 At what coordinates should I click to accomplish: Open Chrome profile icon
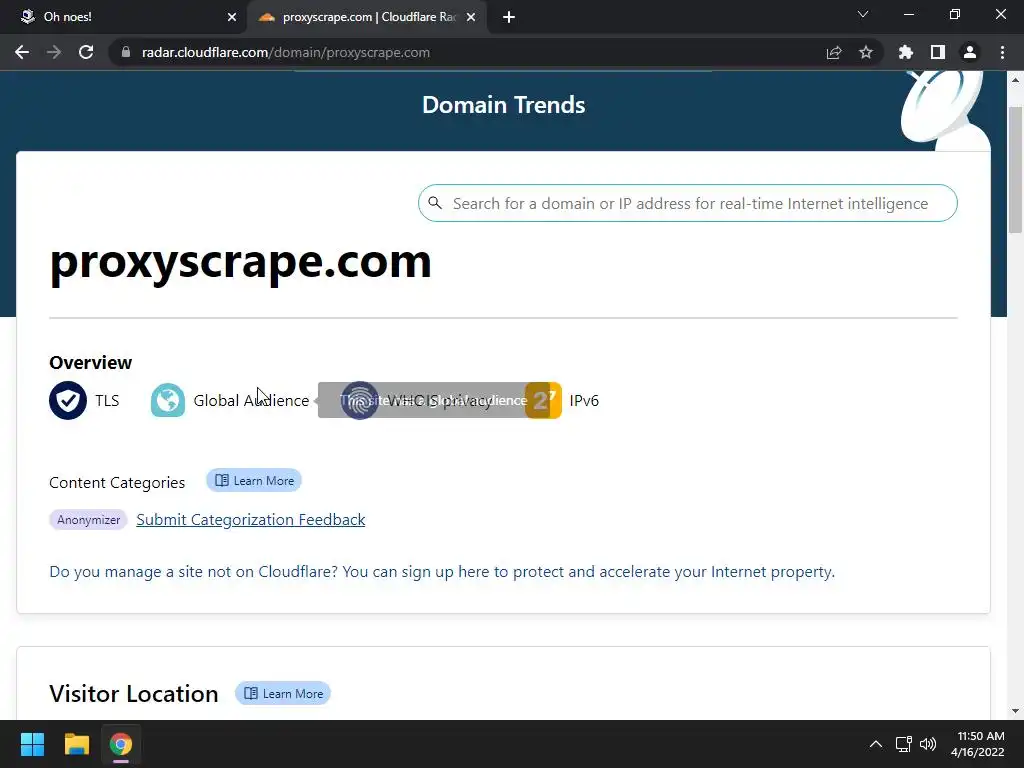click(970, 52)
